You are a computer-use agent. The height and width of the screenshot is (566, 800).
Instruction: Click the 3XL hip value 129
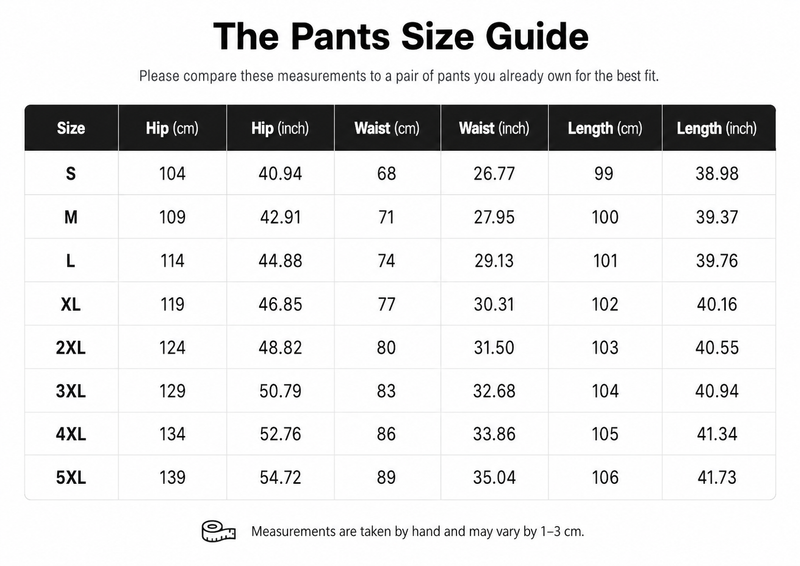pyautogui.click(x=172, y=391)
